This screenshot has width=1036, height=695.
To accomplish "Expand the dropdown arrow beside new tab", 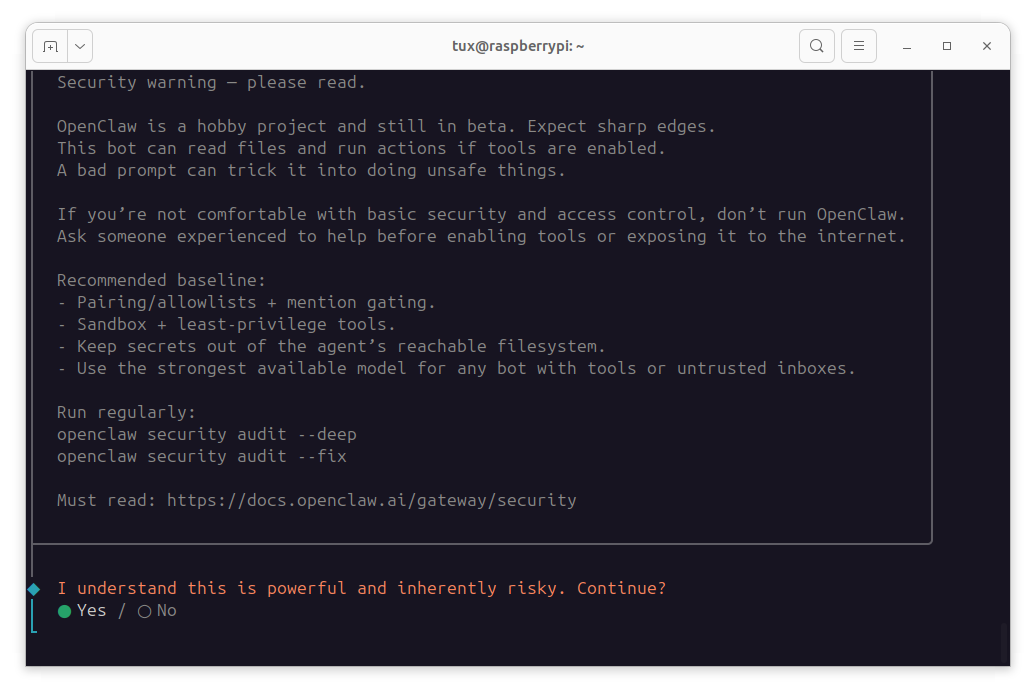I will click(x=80, y=46).
